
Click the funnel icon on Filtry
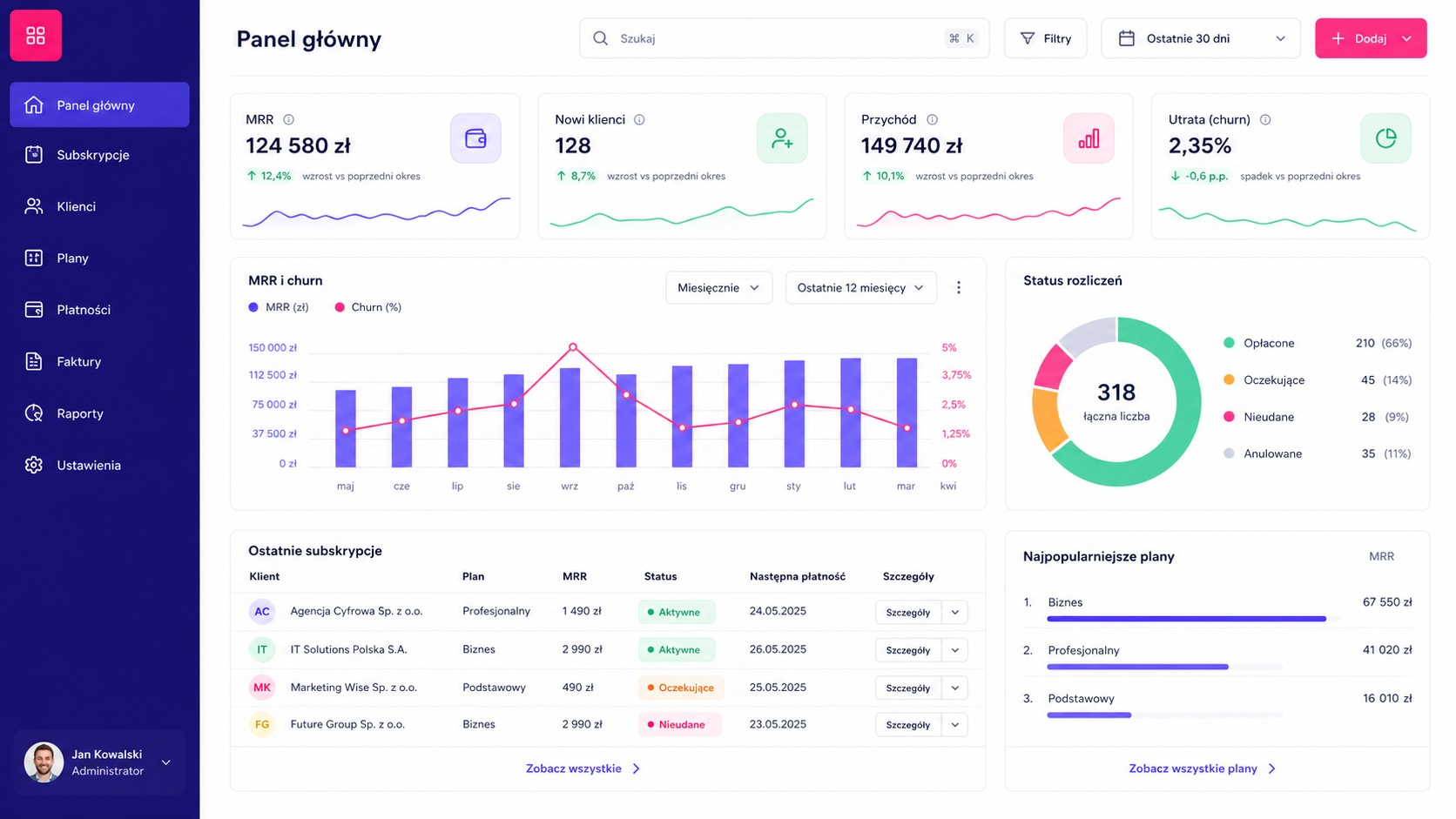pyautogui.click(x=1028, y=38)
